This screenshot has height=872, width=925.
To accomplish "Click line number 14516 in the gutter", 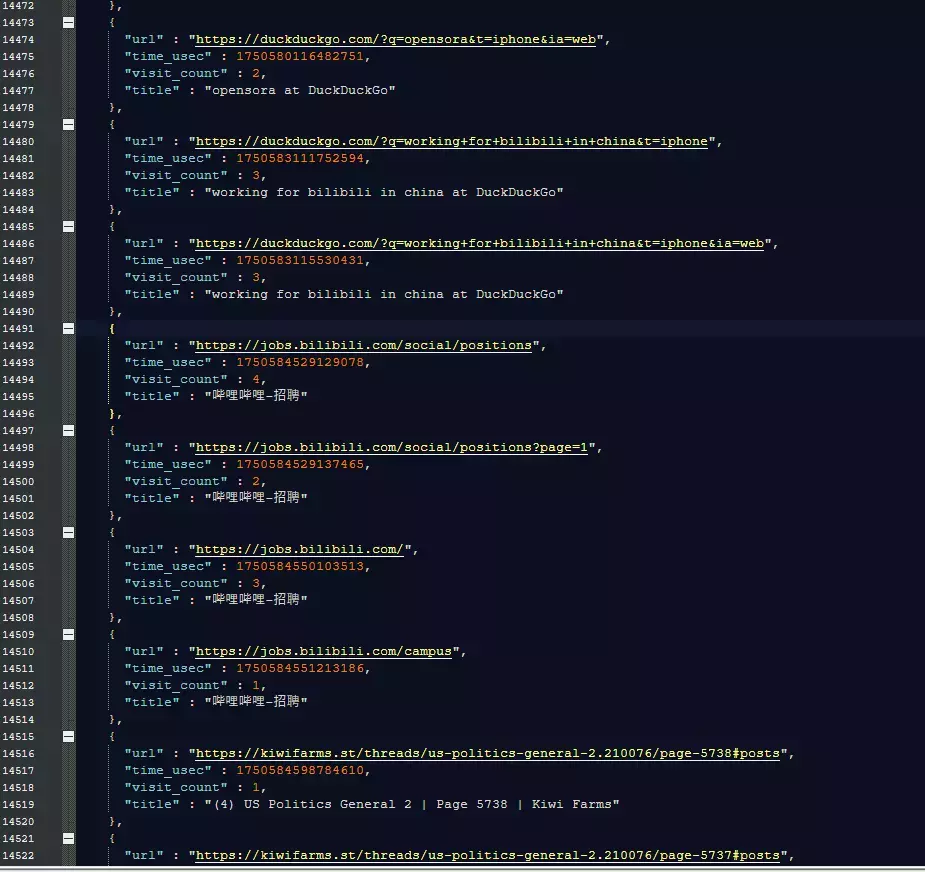I will [18, 754].
